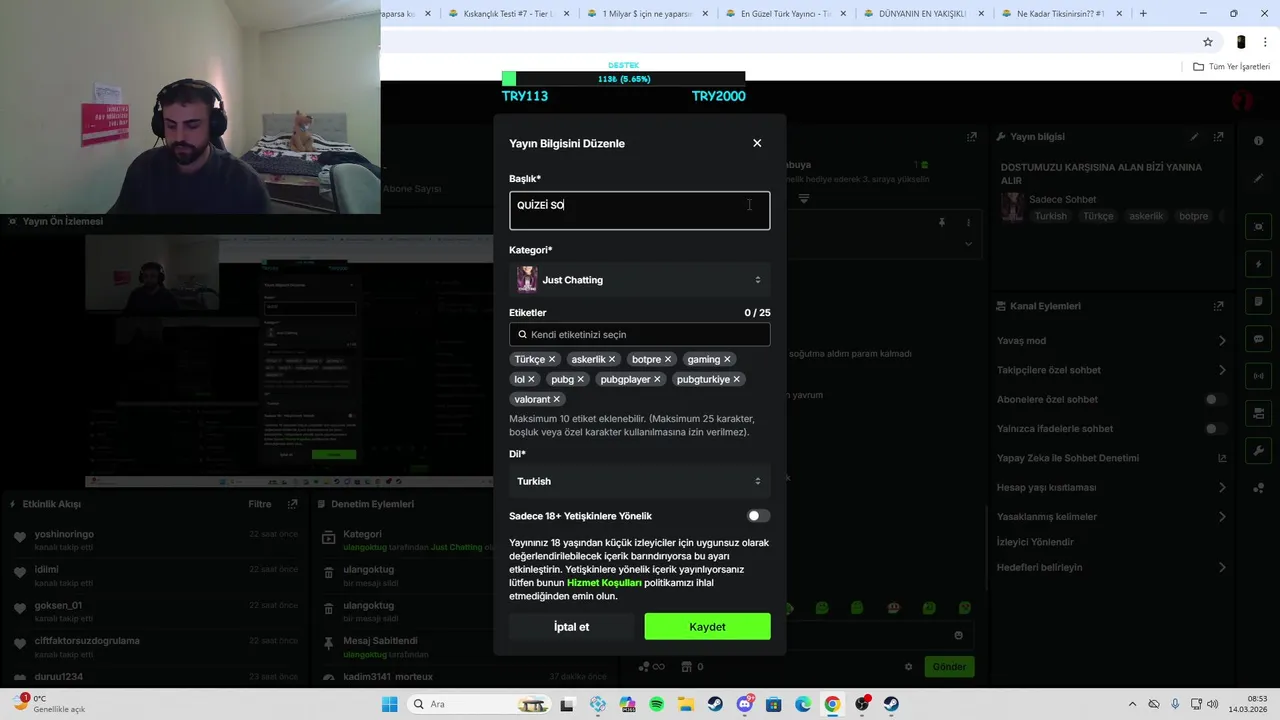The image size is (1280, 720).
Task: Click the lightning bolt icon in right sidebar
Action: [1258, 265]
